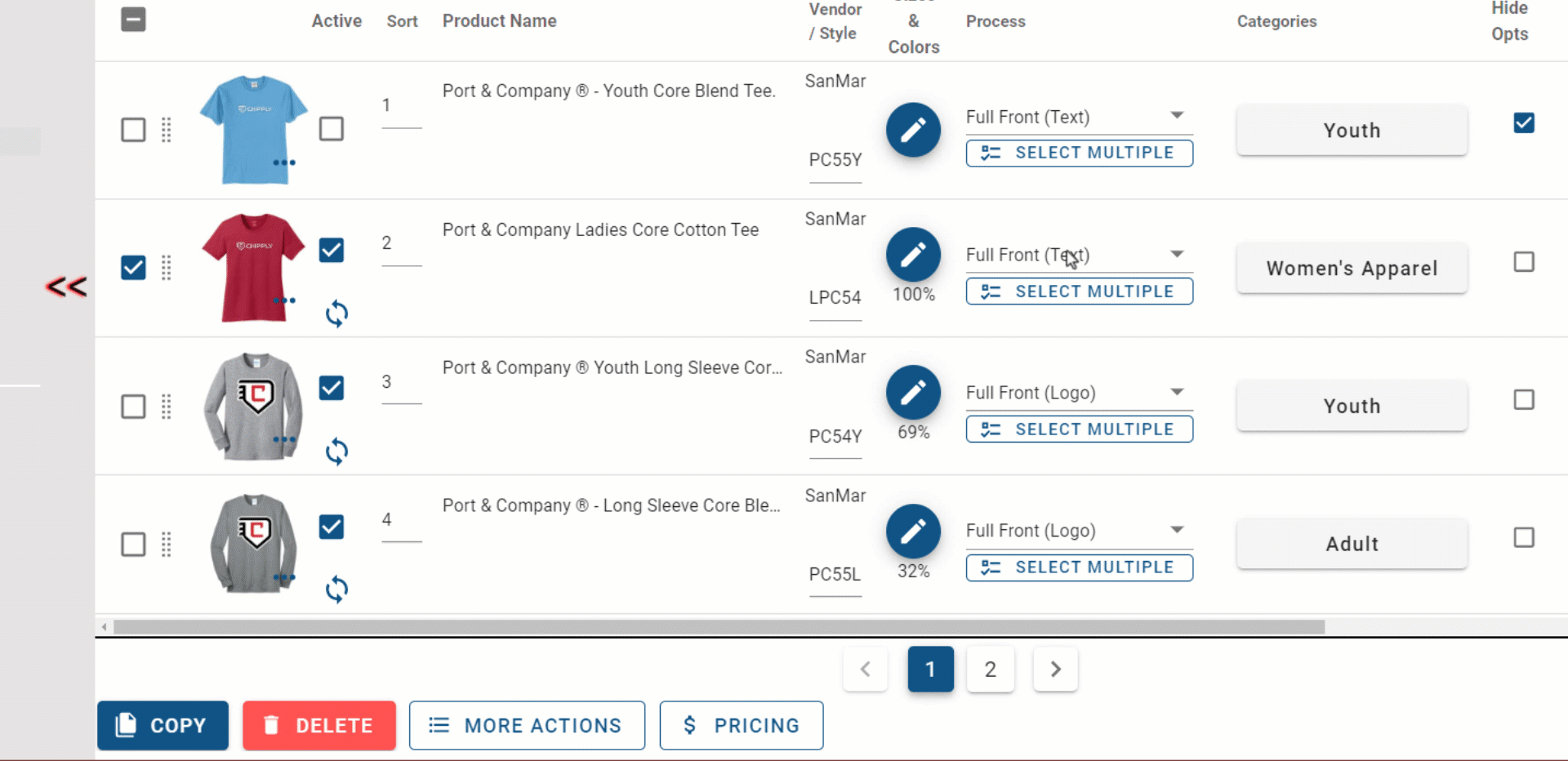Edit sizes and colors for LPC54
This screenshot has width=1568, height=761.
click(913, 255)
